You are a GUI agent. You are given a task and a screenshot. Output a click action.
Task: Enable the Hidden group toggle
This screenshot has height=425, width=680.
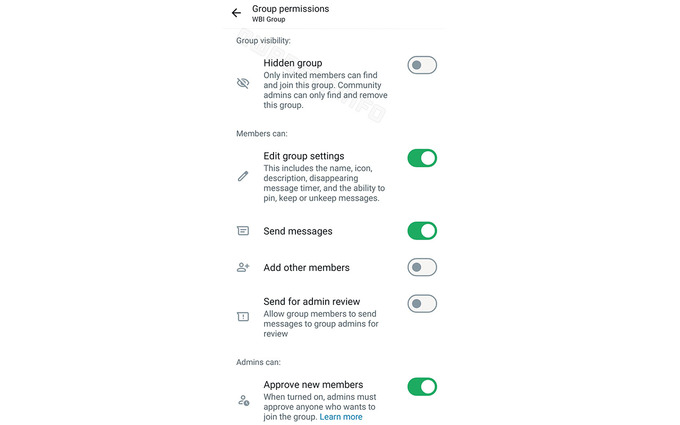point(422,65)
